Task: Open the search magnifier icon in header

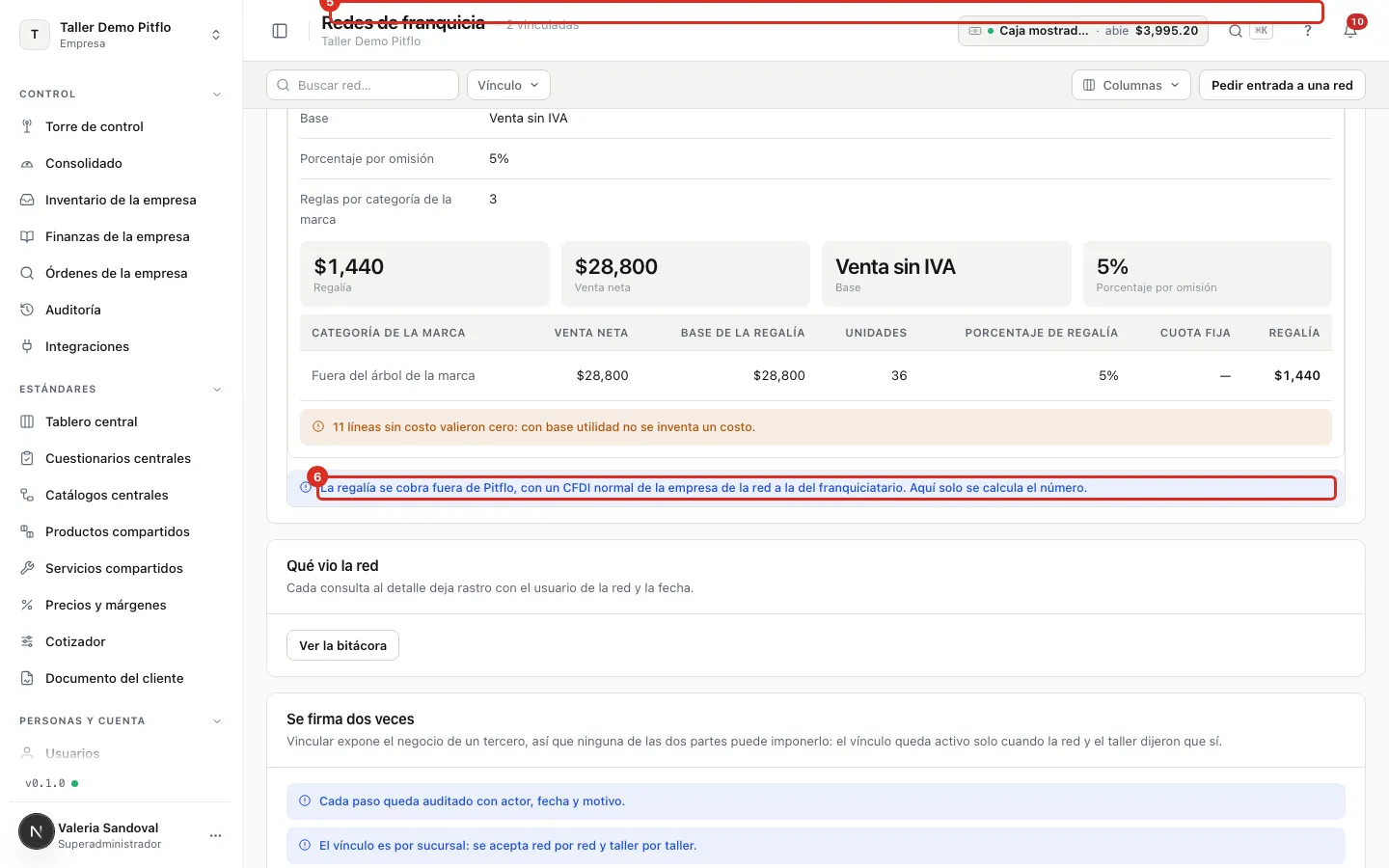Action: [x=1236, y=31]
